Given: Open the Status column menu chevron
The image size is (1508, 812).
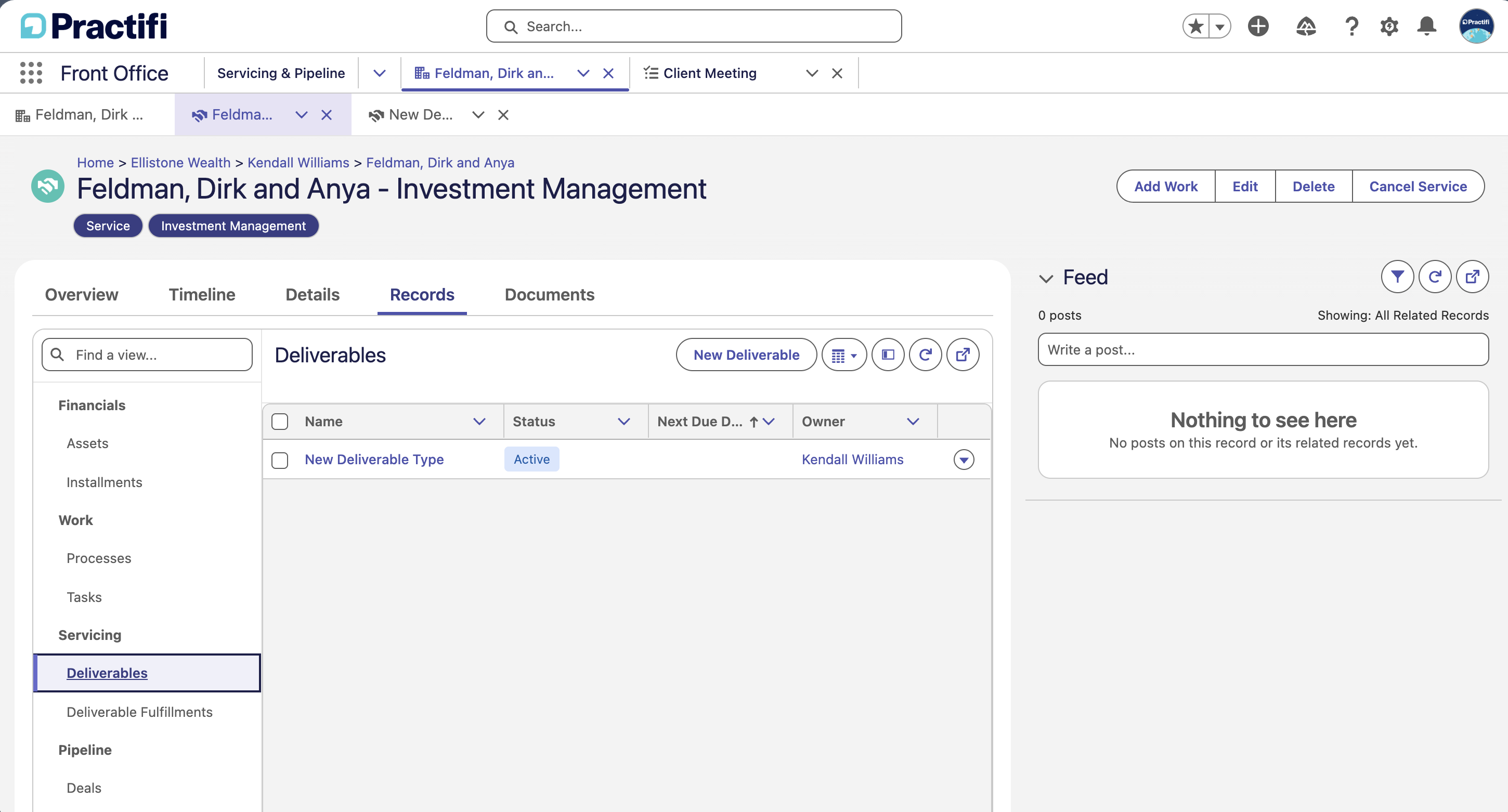Looking at the screenshot, I should [x=624, y=422].
